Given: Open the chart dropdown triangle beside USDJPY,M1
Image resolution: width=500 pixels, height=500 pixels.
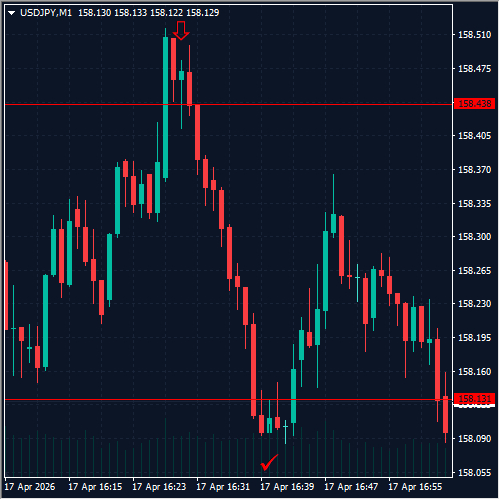Looking at the screenshot, I should (x=12, y=13).
